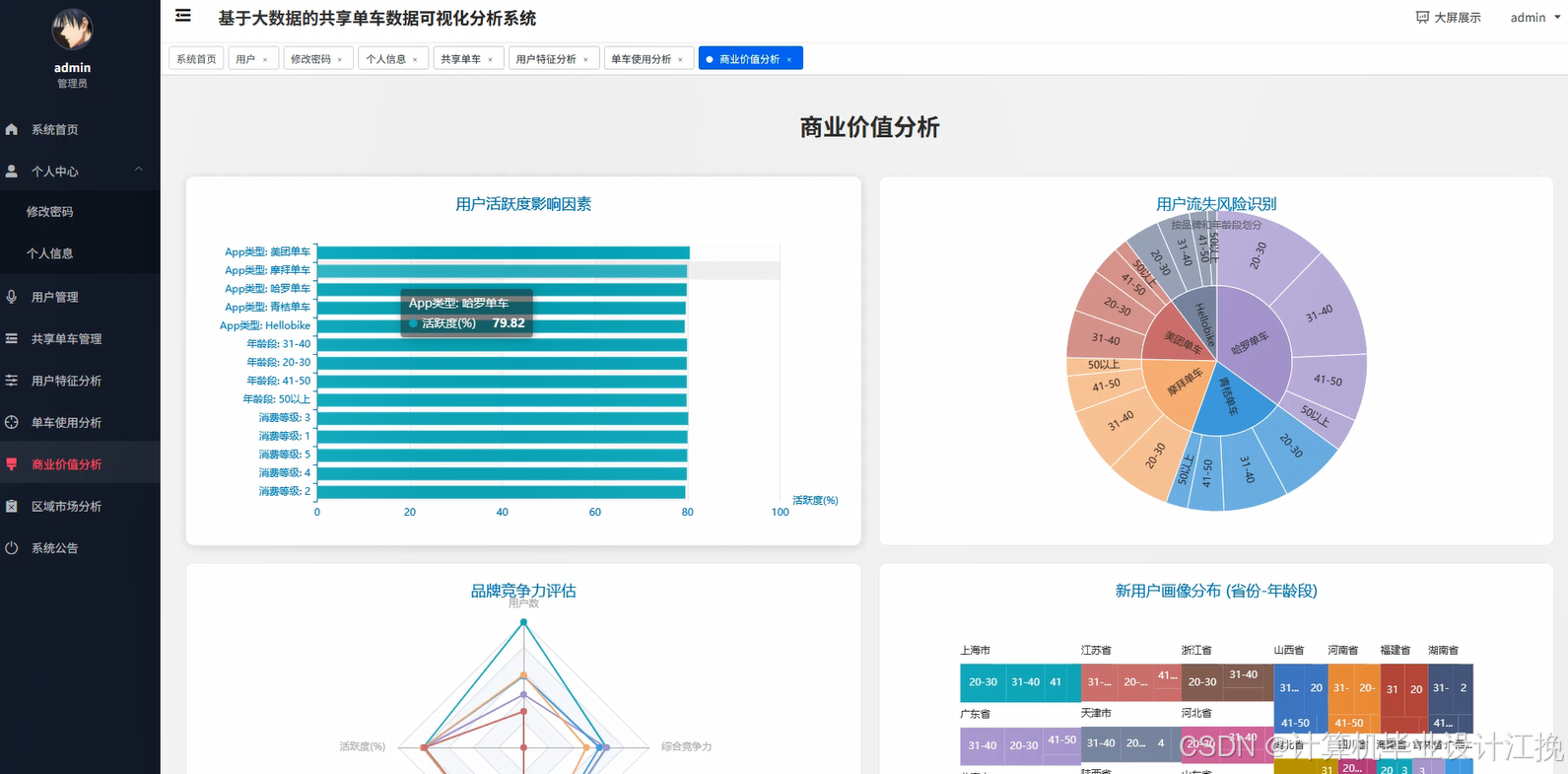Click the 用户数 radar top data point
The height and width of the screenshot is (774, 1568).
[x=523, y=622]
